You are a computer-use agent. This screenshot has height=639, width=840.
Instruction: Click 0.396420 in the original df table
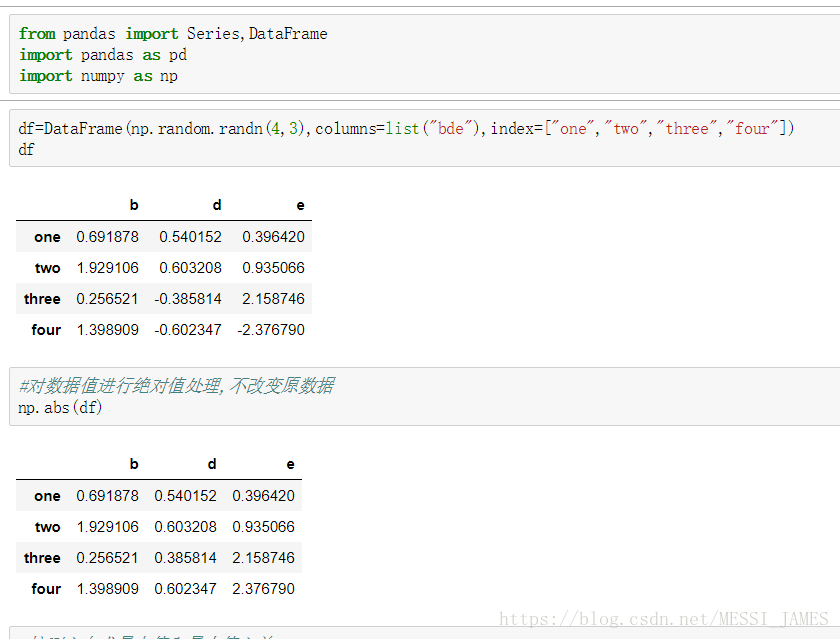pyautogui.click(x=273, y=237)
